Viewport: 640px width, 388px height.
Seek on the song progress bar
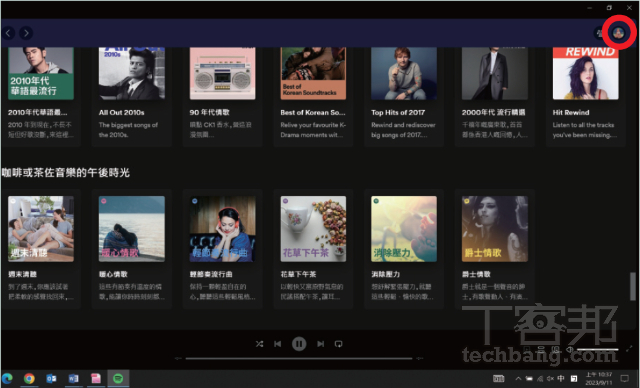[x=299, y=358]
